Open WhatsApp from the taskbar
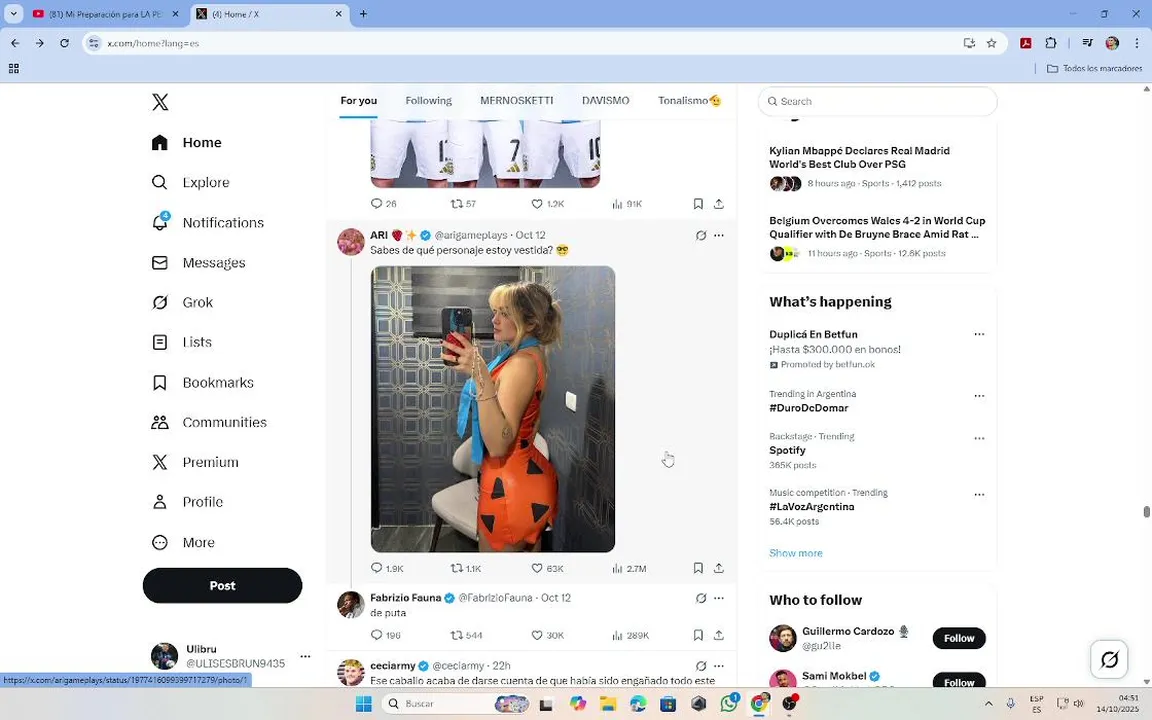1152x720 pixels. (729, 703)
